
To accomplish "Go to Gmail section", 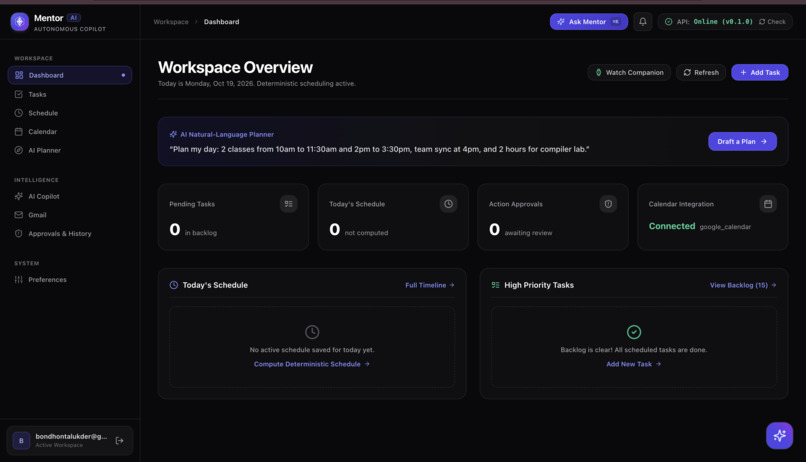I will pos(70,215).
